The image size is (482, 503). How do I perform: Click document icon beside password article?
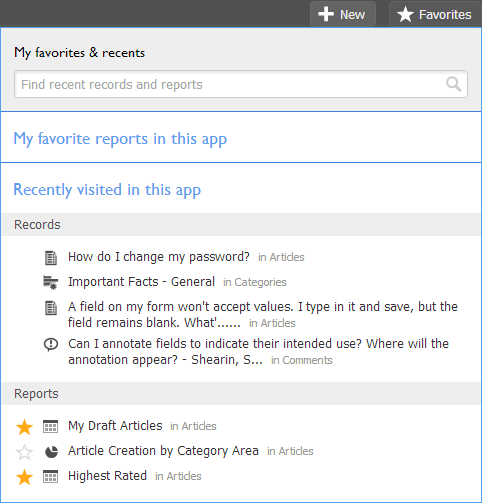(51, 258)
